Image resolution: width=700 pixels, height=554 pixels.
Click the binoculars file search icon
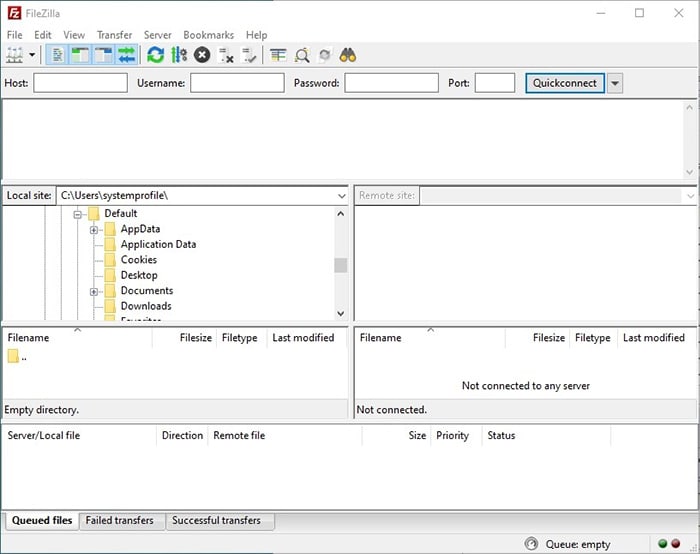[x=348, y=55]
